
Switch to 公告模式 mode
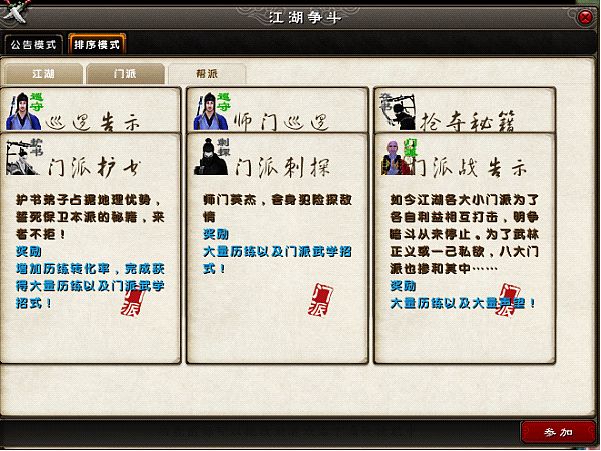(x=33, y=45)
